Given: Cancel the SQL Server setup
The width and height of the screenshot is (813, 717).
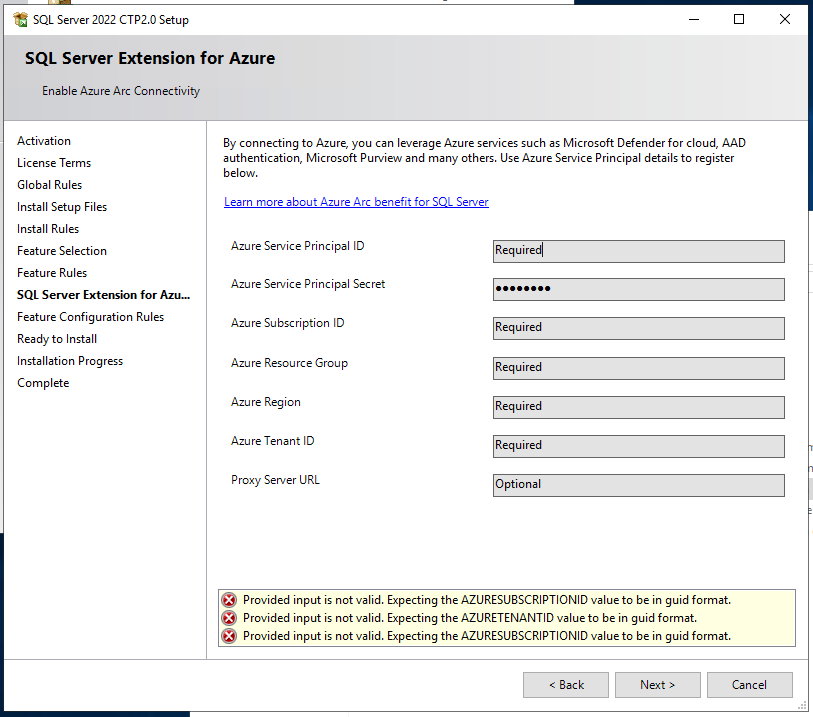Looking at the screenshot, I should coord(749,685).
